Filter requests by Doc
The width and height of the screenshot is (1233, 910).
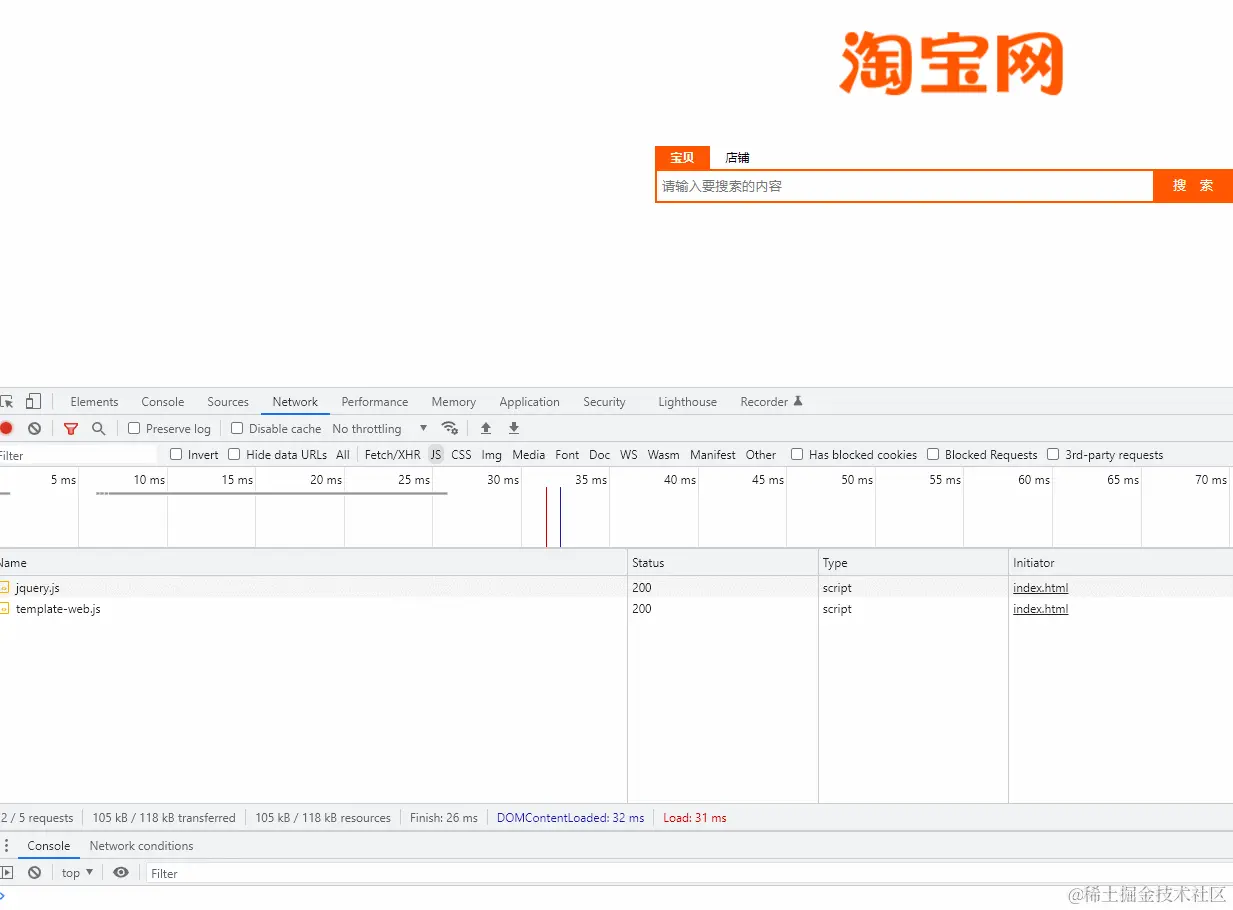pos(599,455)
